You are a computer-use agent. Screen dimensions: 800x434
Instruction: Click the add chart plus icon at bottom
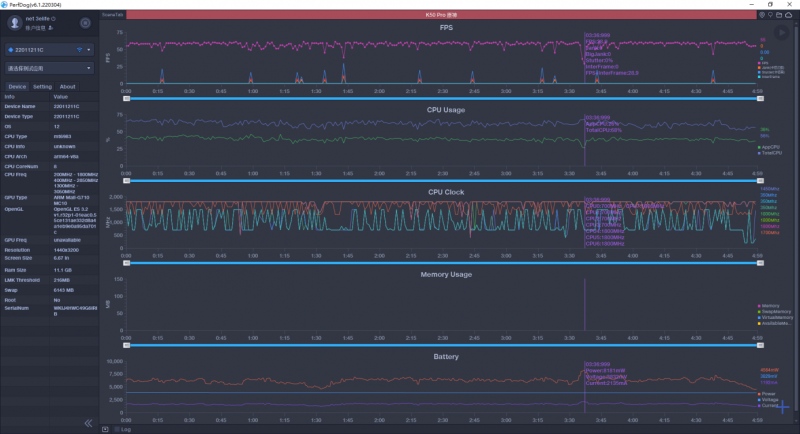(106, 429)
